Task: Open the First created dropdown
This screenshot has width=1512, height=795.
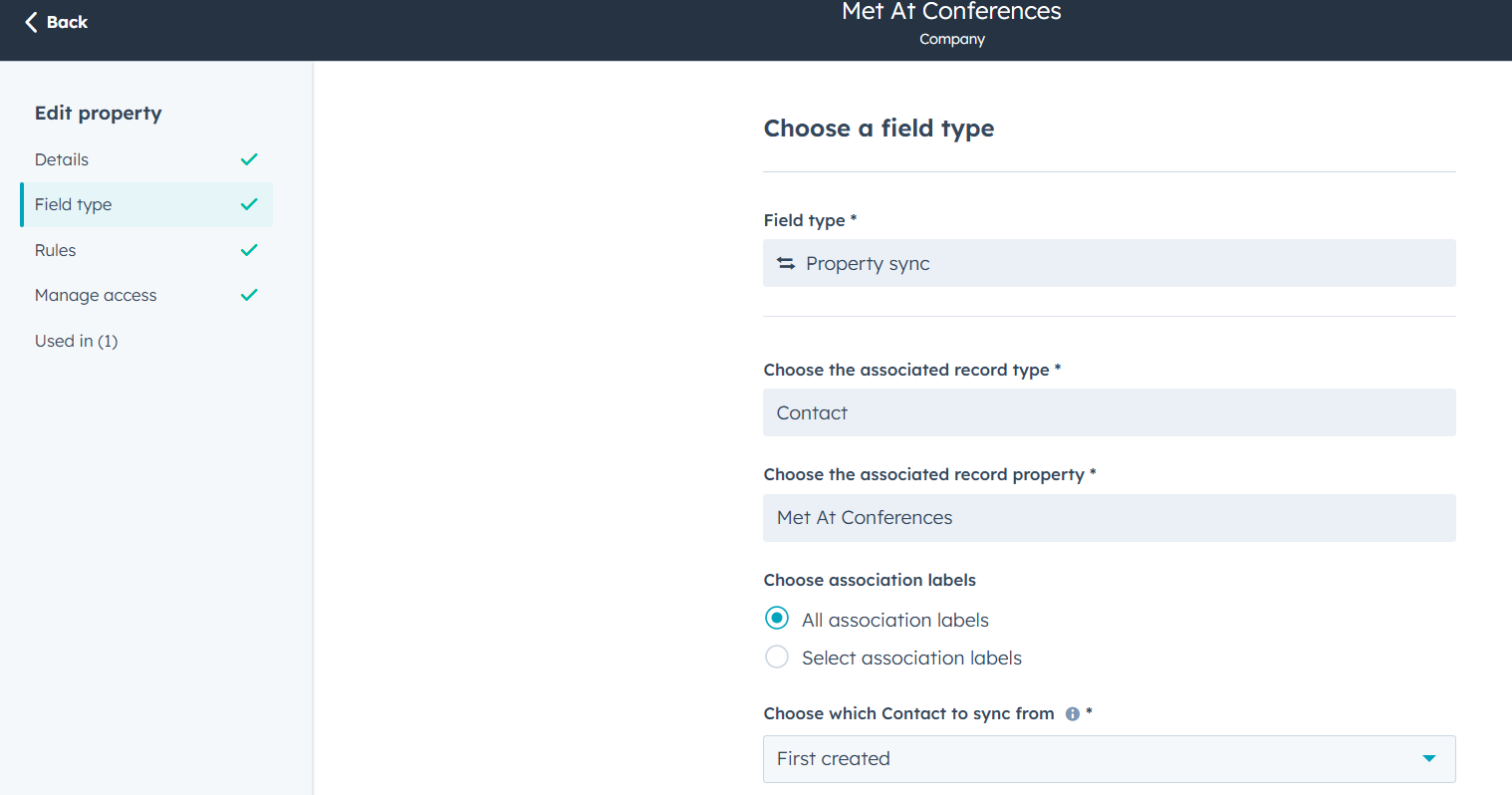Action: point(1109,758)
